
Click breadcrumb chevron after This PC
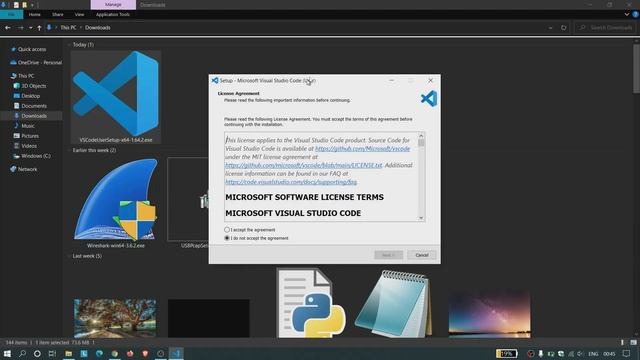[x=81, y=28]
